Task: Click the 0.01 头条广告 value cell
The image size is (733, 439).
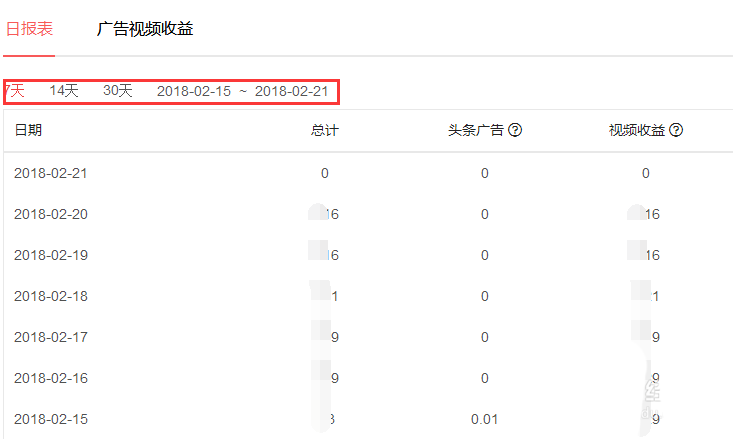Action: [x=484, y=419]
